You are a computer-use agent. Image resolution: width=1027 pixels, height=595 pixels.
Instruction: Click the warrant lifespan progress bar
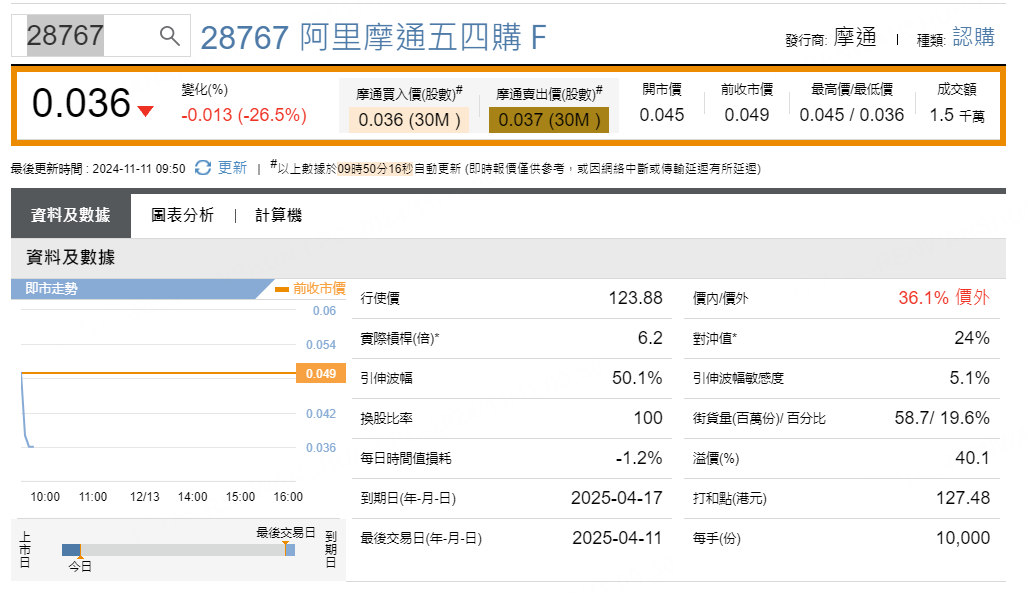178,550
